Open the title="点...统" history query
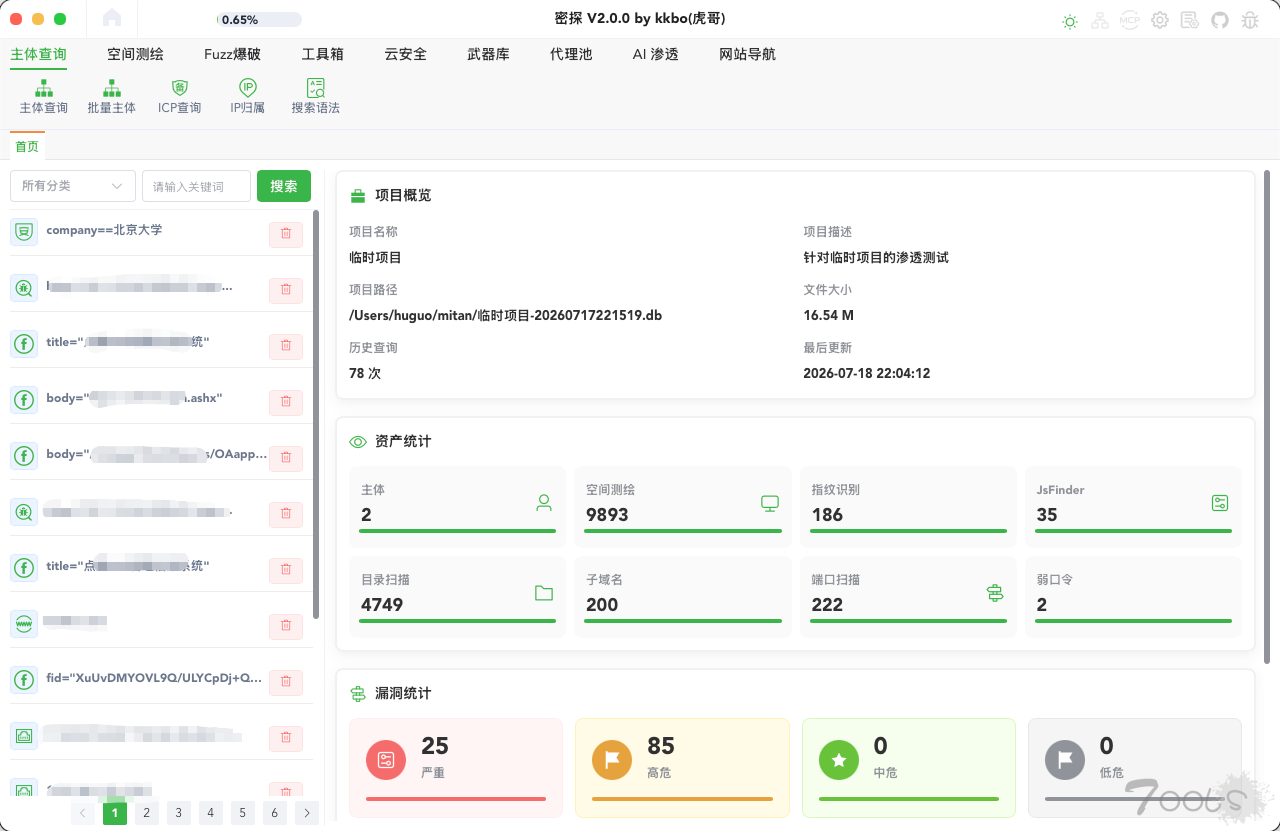Image resolution: width=1280 pixels, height=831 pixels. tap(128, 566)
